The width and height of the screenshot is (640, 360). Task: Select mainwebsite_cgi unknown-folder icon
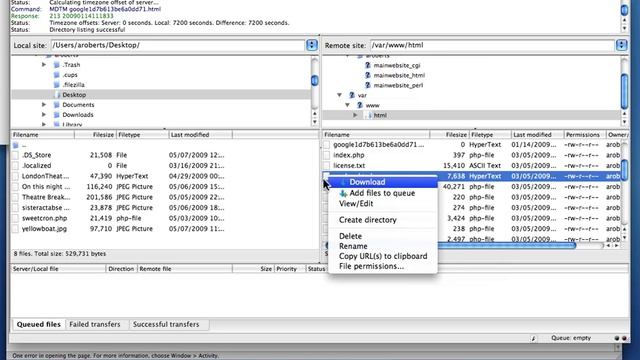(x=367, y=65)
